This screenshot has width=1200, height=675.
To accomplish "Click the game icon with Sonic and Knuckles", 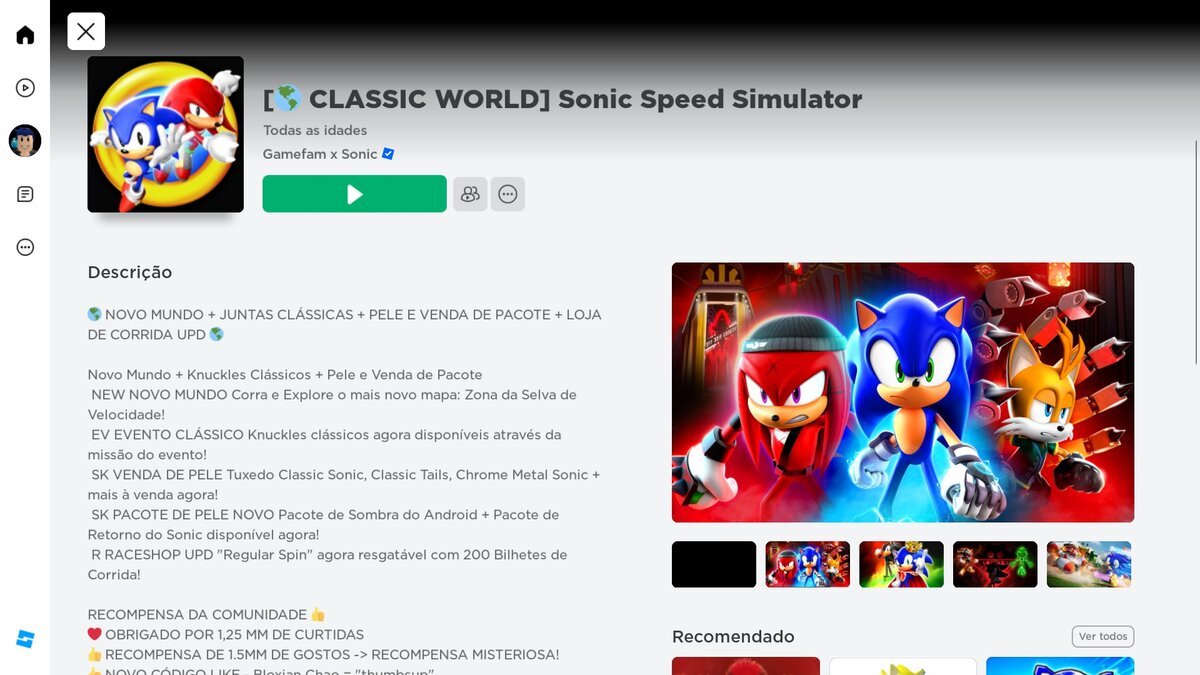I will pos(166,134).
